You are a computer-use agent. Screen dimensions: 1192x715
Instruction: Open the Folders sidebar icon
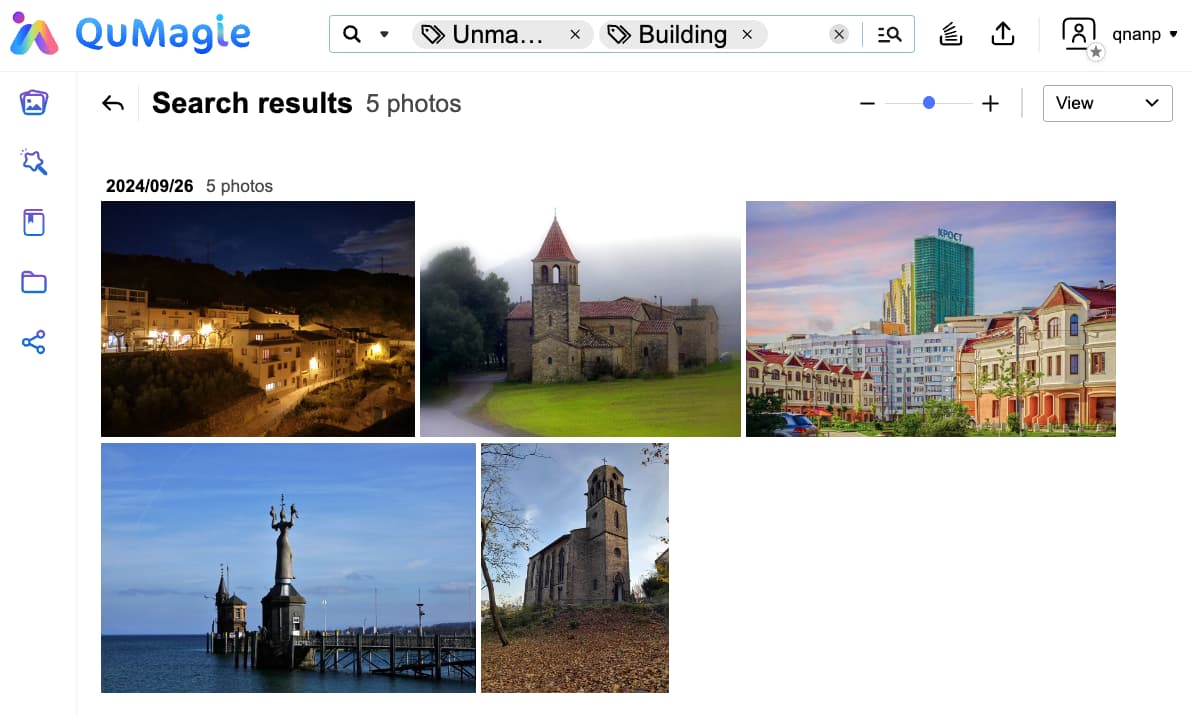pos(34,283)
